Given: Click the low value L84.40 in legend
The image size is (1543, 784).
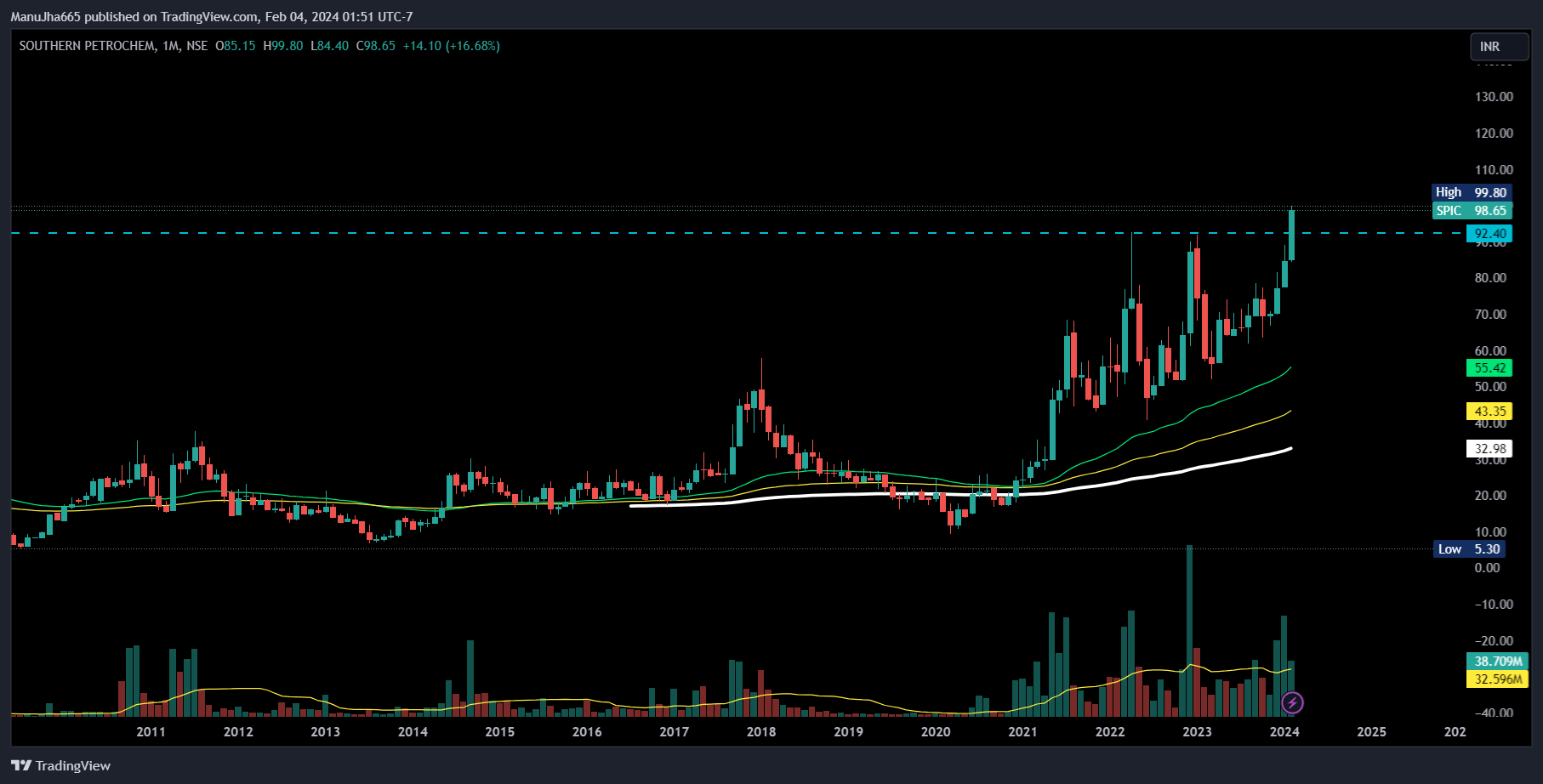Looking at the screenshot, I should coord(330,46).
